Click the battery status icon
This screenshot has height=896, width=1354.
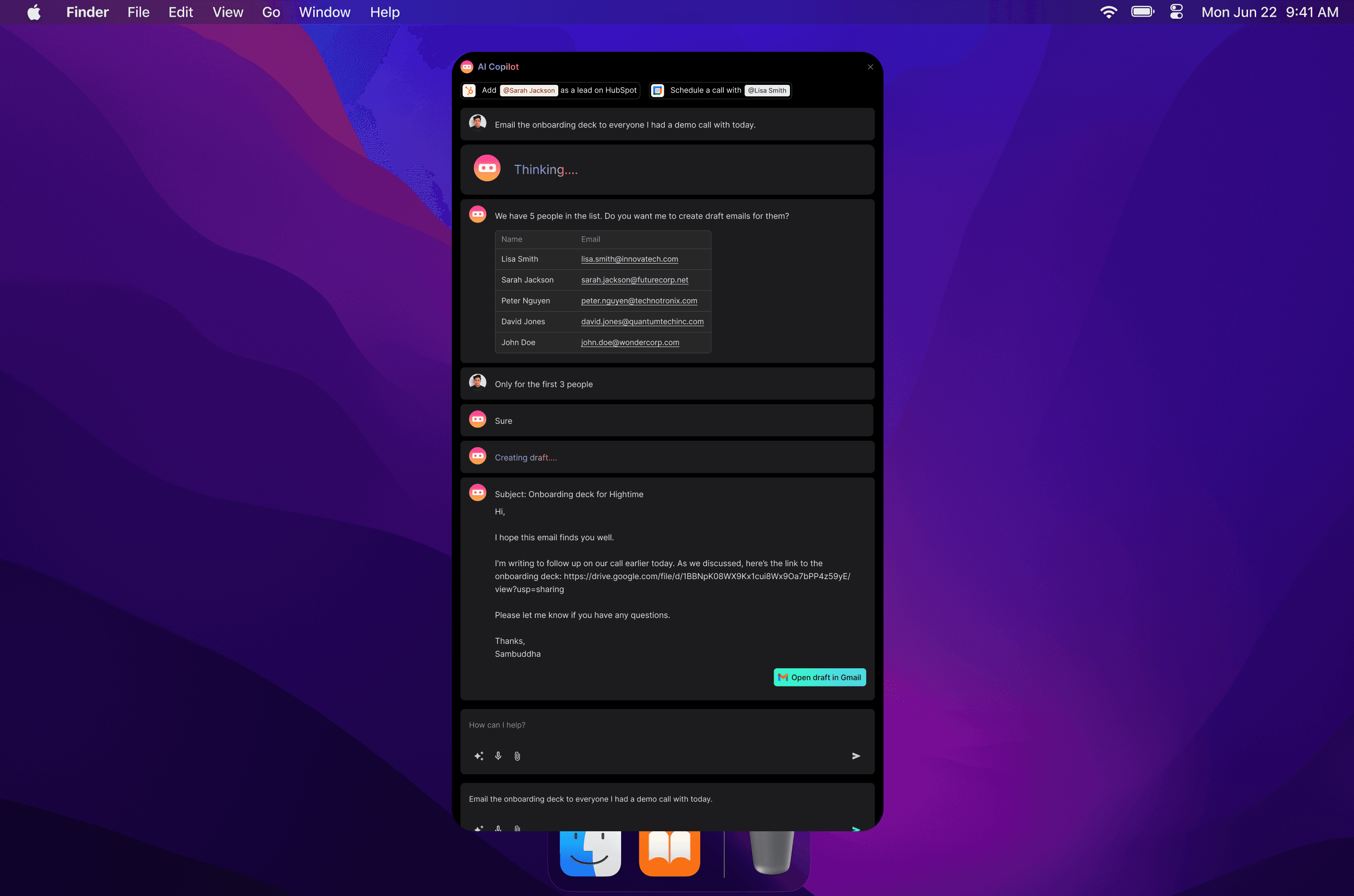[1142, 12]
